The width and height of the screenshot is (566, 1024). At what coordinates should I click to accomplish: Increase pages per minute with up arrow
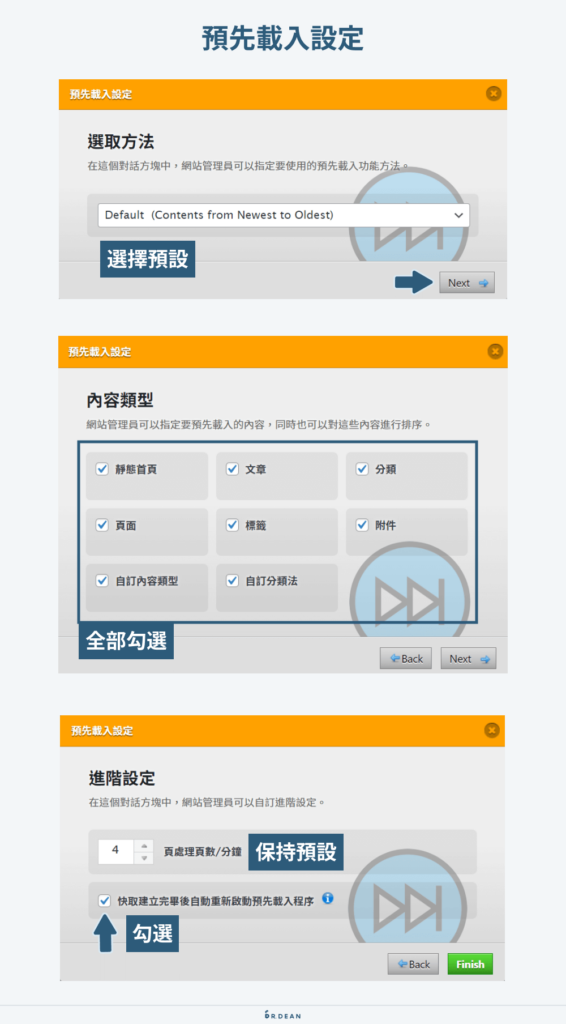tap(144, 845)
